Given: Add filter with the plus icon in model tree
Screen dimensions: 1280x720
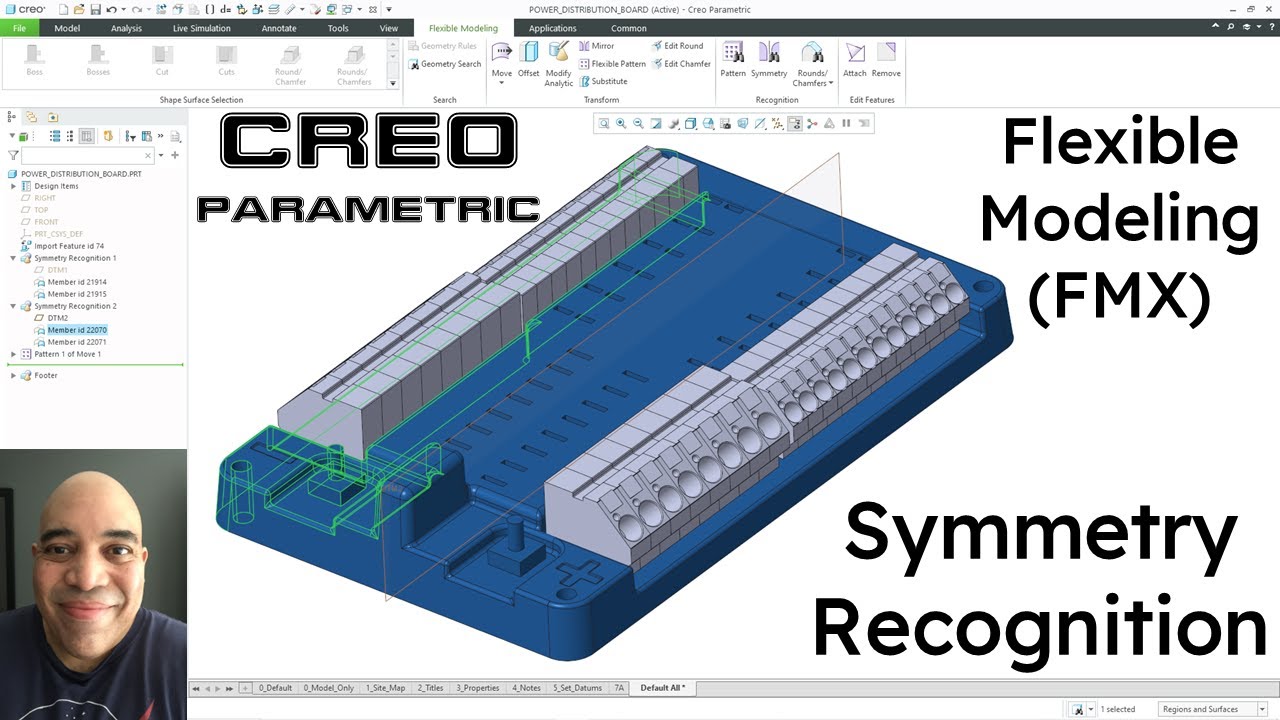Looking at the screenshot, I should pos(175,155).
